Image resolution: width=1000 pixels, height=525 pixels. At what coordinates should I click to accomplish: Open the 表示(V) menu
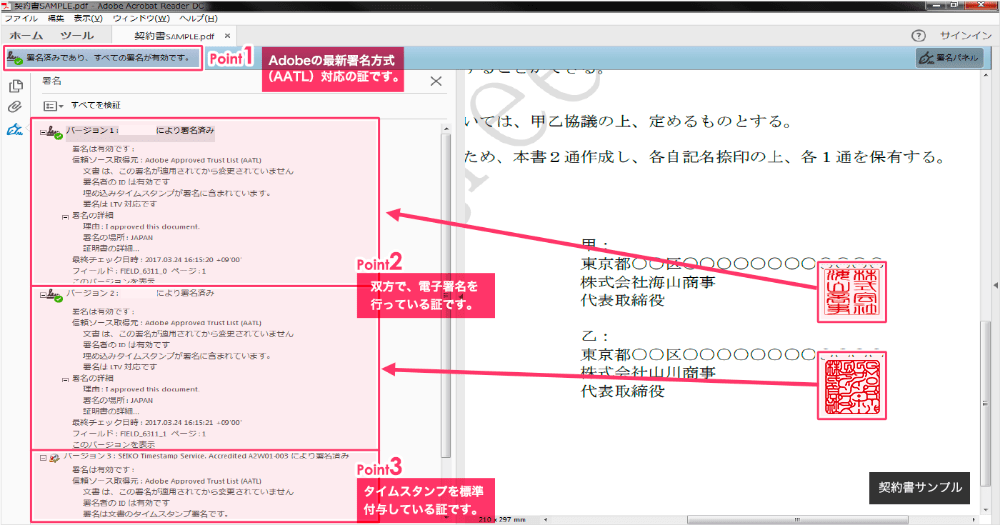88,18
